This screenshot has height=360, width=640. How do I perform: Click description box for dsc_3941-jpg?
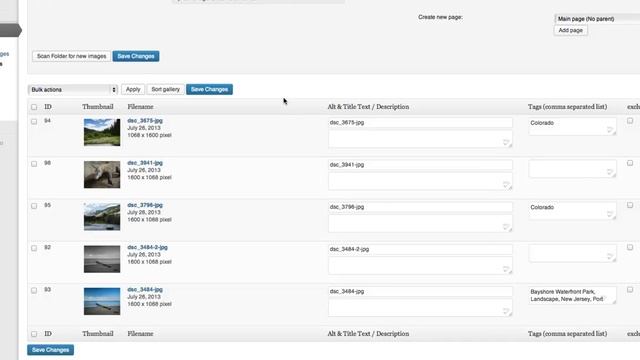click(420, 182)
